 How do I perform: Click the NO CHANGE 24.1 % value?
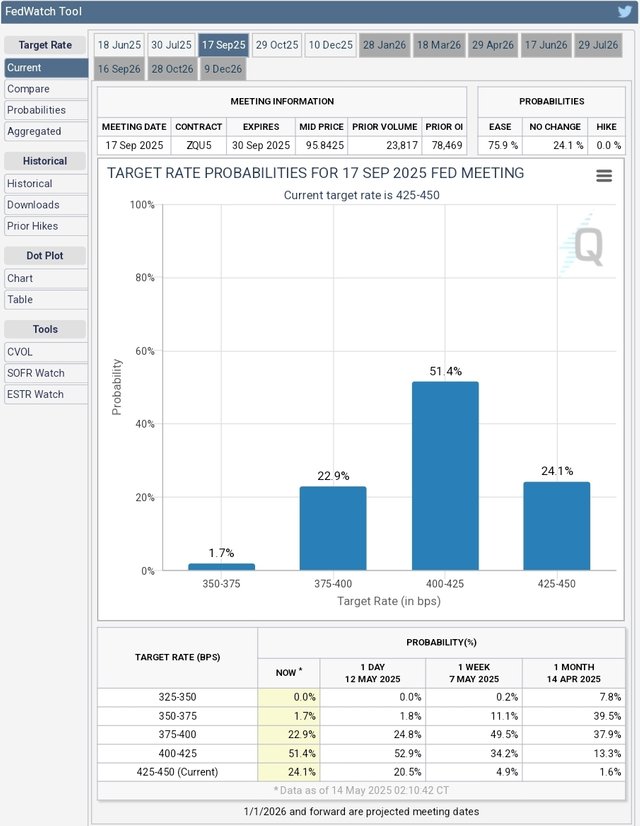click(555, 145)
